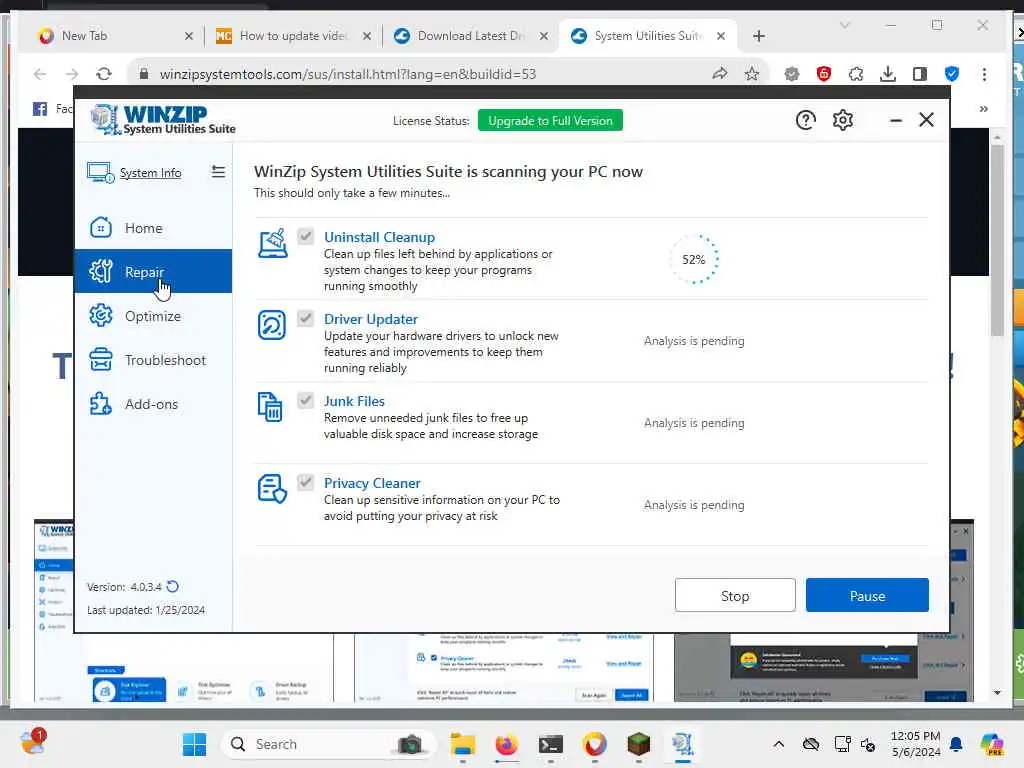
Task: Open the Privacy Cleaner link
Action: pyautogui.click(x=372, y=483)
